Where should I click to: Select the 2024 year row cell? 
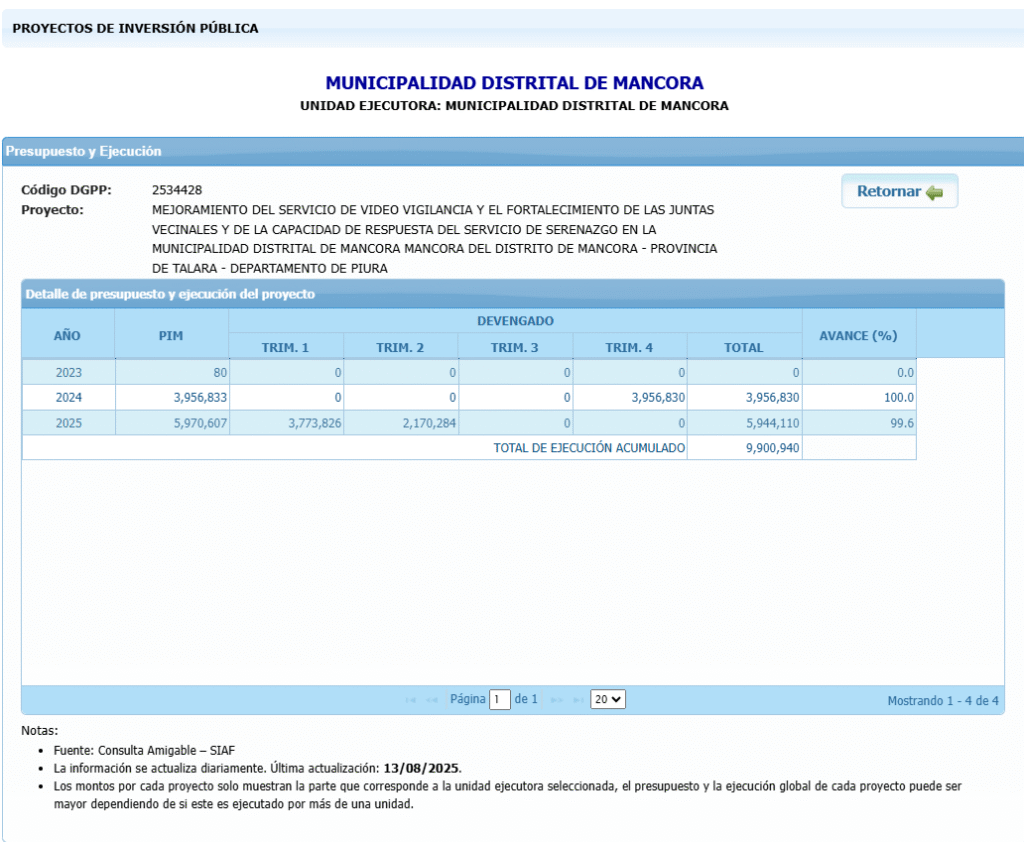coord(68,397)
